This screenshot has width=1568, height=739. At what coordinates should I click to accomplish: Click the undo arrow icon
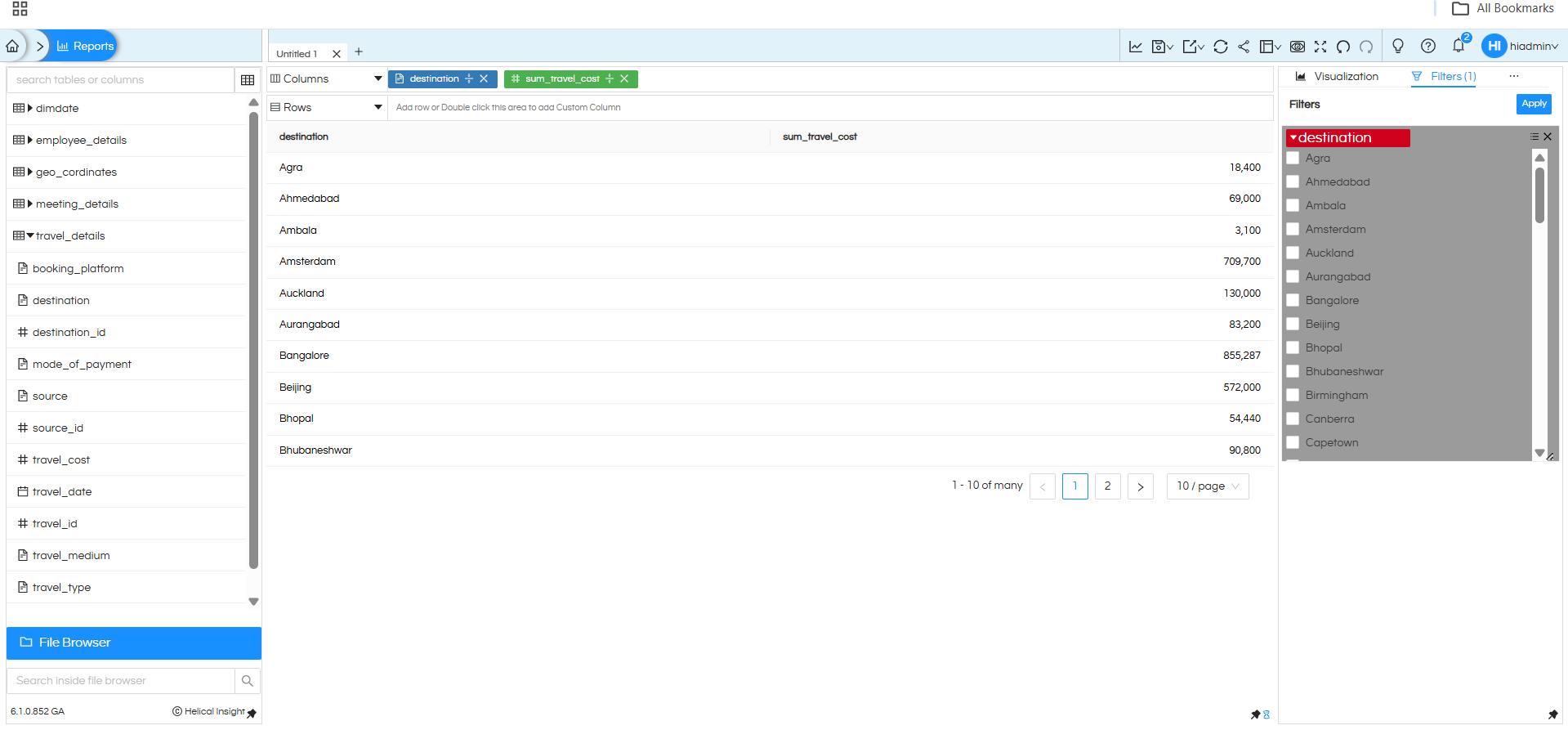point(1343,47)
